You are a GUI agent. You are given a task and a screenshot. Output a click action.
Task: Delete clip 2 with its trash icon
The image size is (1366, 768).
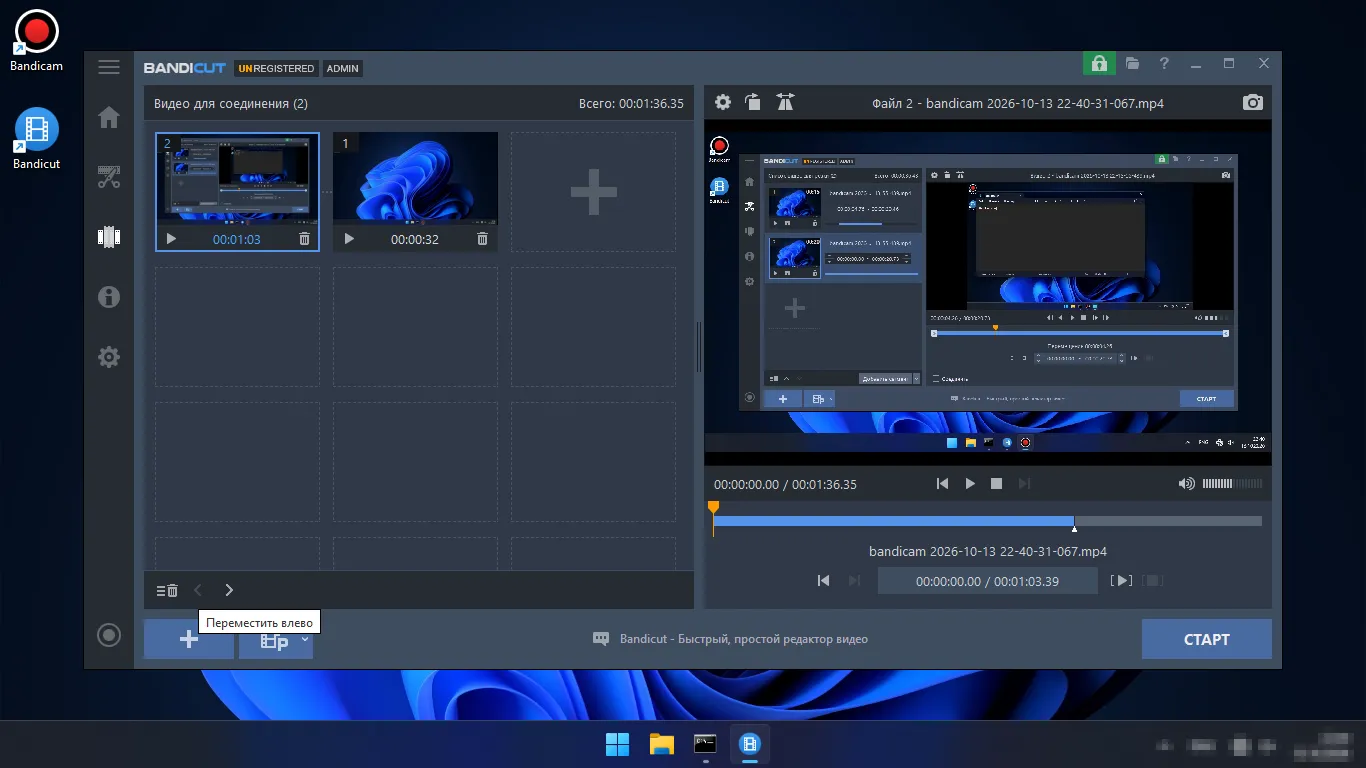[x=304, y=239]
